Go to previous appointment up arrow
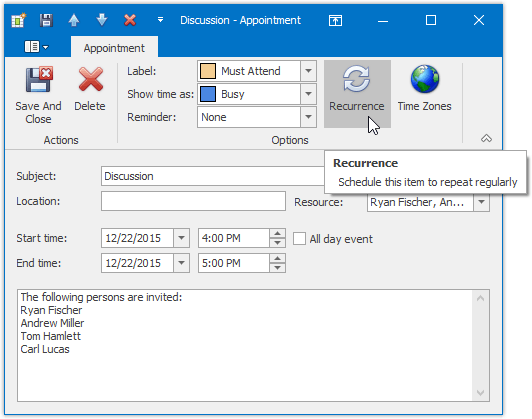Screen dimensions: 532x419 tap(74, 20)
